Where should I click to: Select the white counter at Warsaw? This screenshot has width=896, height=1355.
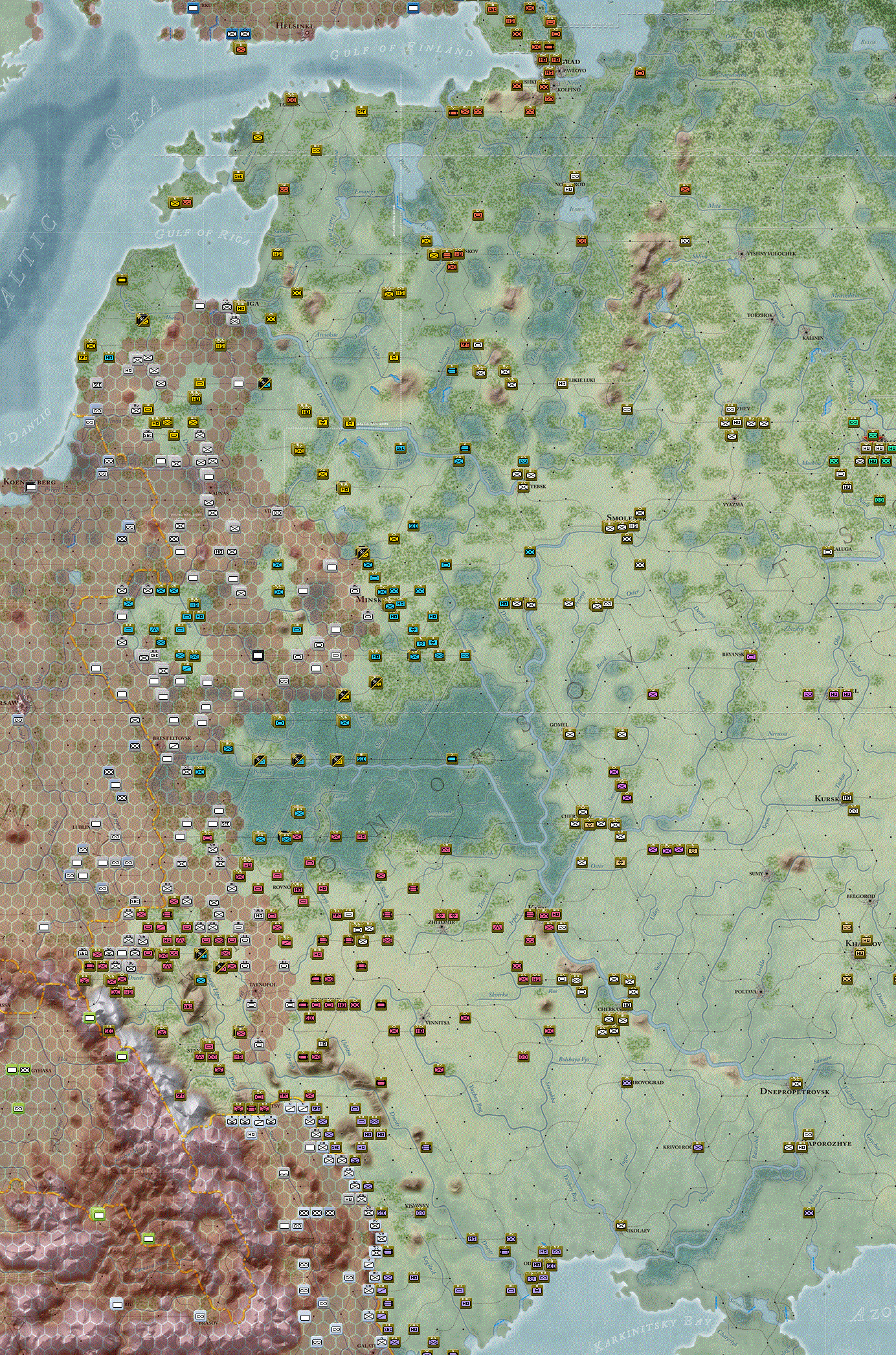tap(18, 720)
